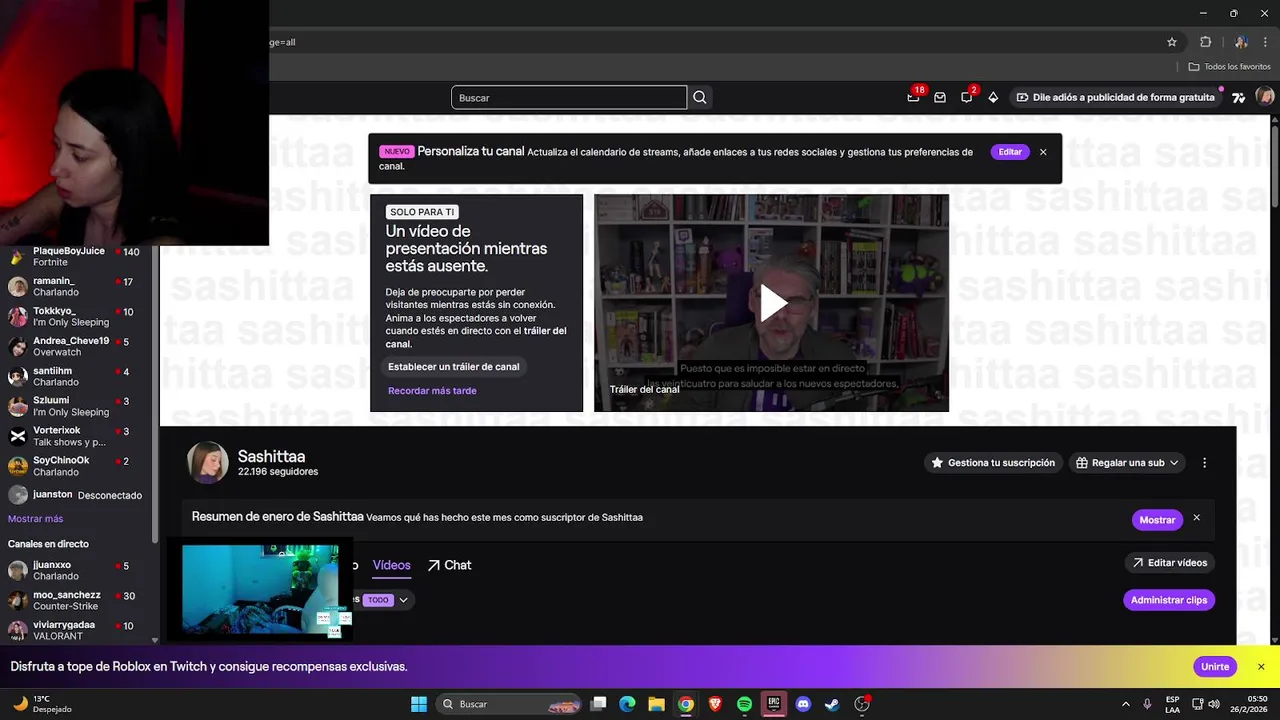This screenshot has height=720, width=1280.
Task: Click the Turbo icon beside the avatar
Action: tap(1239, 97)
